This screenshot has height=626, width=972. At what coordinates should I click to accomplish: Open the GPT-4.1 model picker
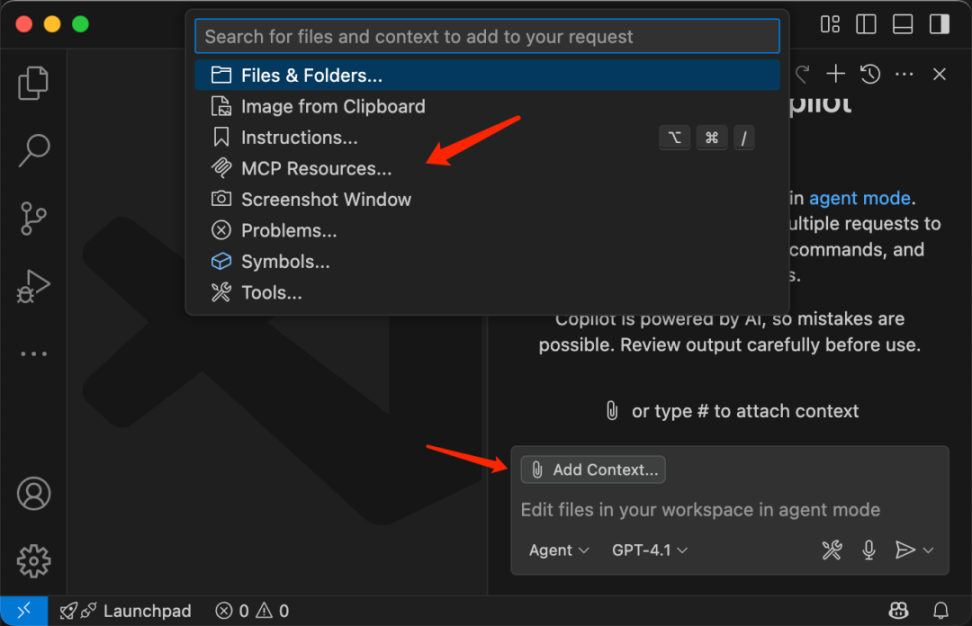pyautogui.click(x=650, y=550)
